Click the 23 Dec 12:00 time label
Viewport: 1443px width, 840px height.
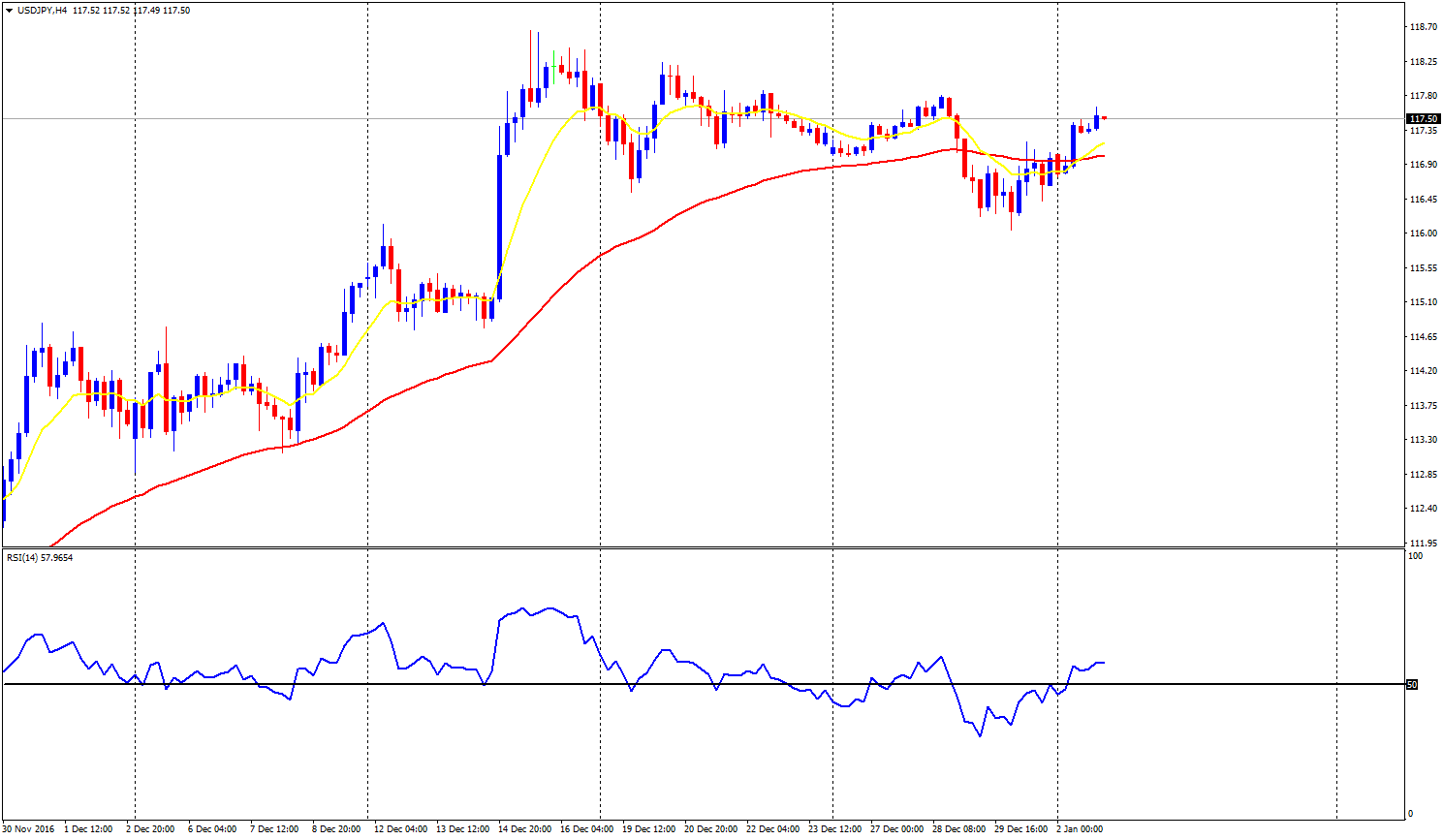coord(834,829)
